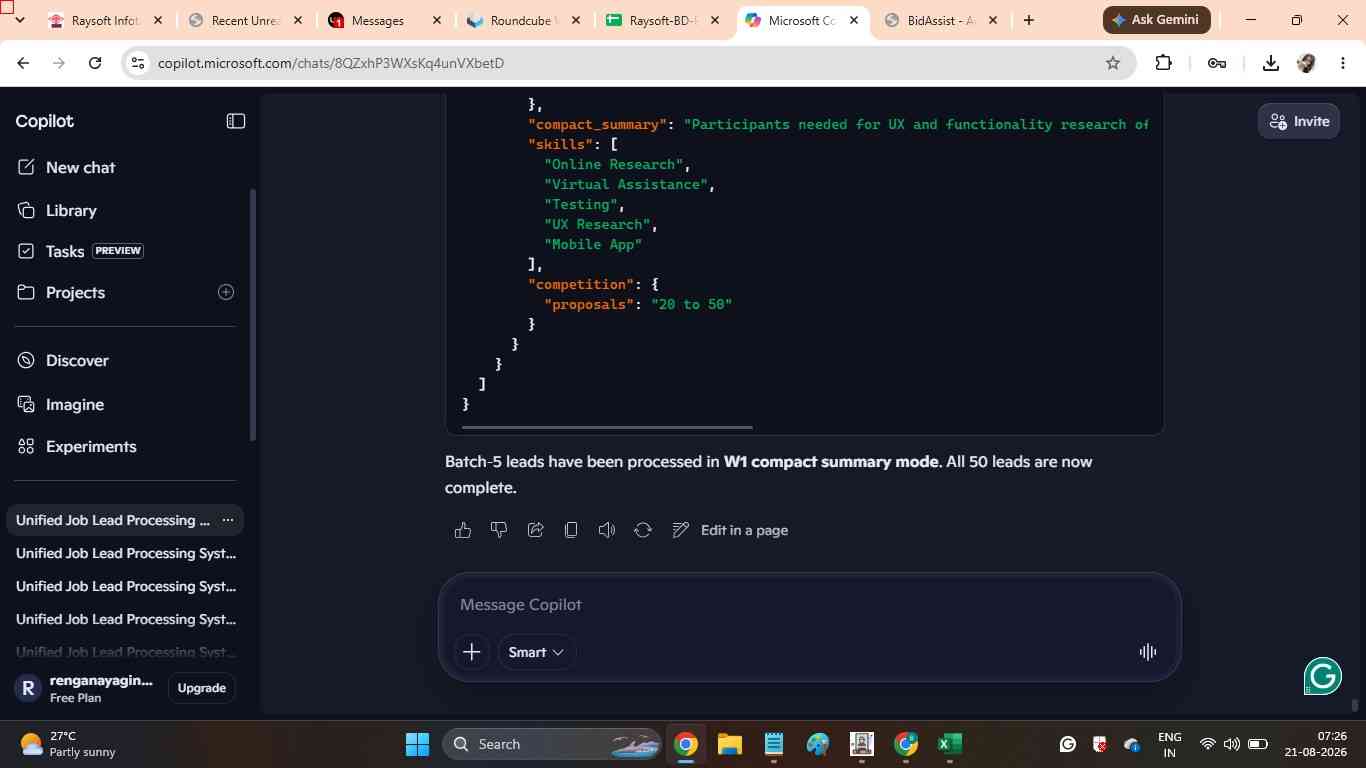
Task: Bookmark this page with the star
Action: 1113,63
